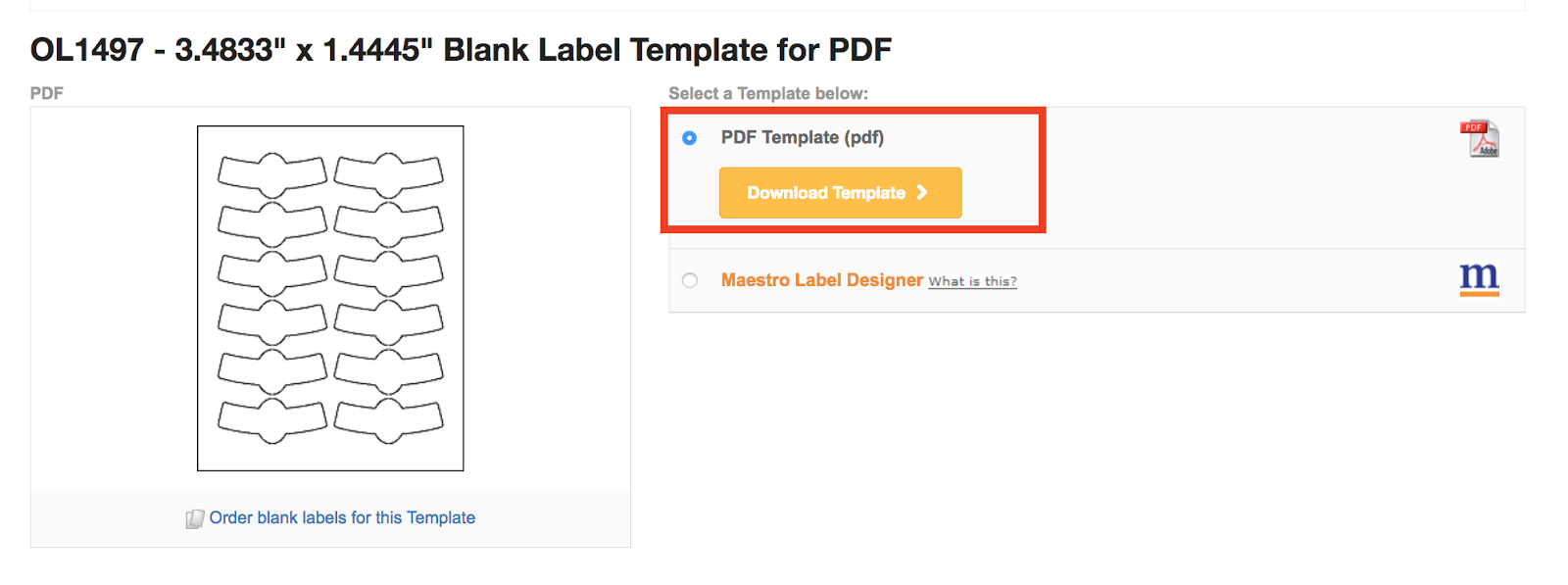
Task: Click the Adobe PDF file icon
Action: click(x=1479, y=138)
